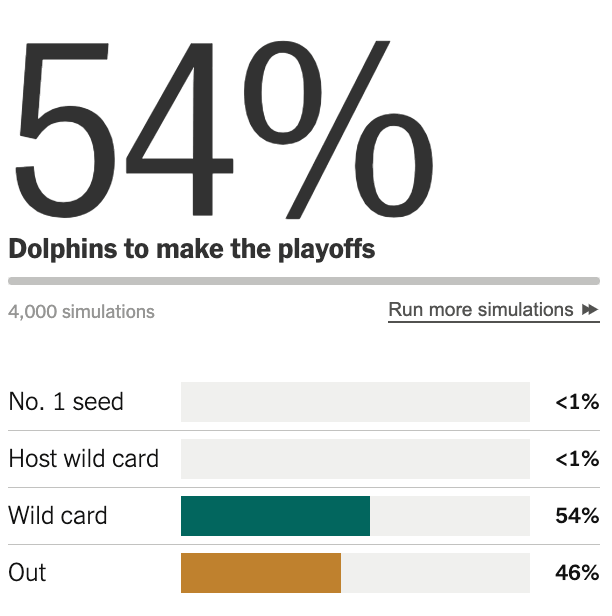Click the double-arrow icon beside Run more simulations
Image resolution: width=612 pixels, height=616 pixels.
point(590,310)
